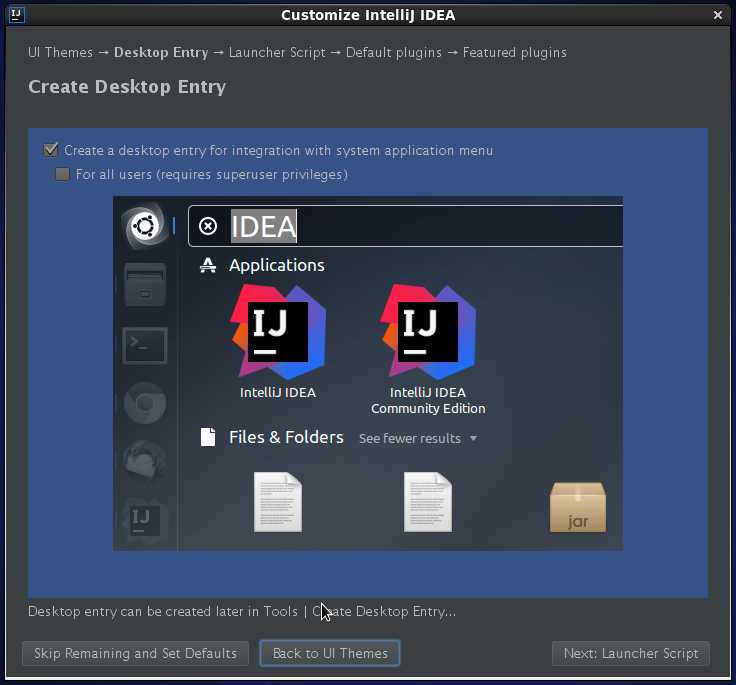Enable the For all users checkbox
The image size is (736, 685).
point(62,175)
